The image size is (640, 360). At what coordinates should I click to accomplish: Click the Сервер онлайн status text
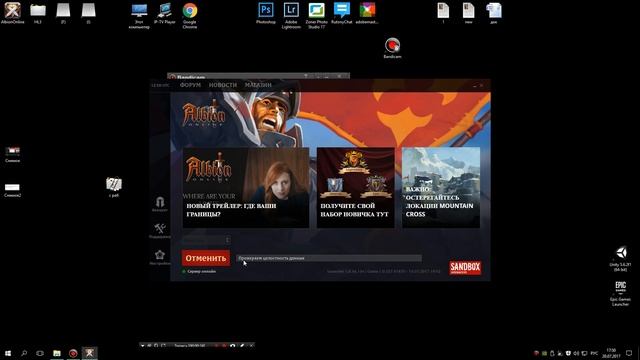pyautogui.click(x=202, y=271)
